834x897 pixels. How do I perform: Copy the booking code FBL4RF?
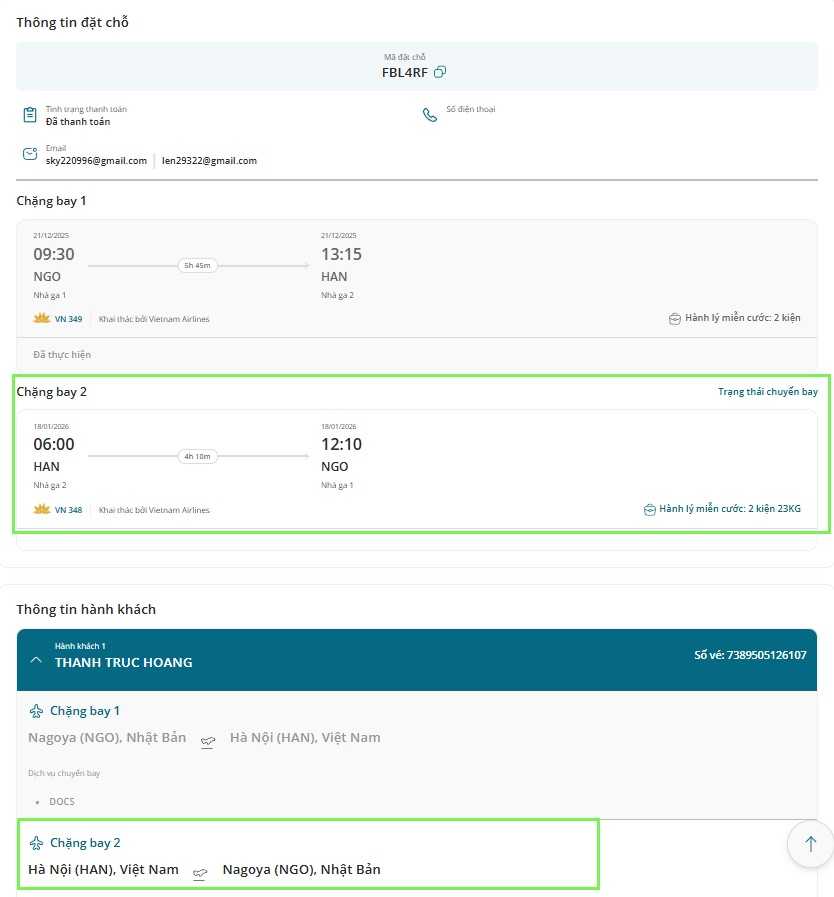tap(440, 72)
